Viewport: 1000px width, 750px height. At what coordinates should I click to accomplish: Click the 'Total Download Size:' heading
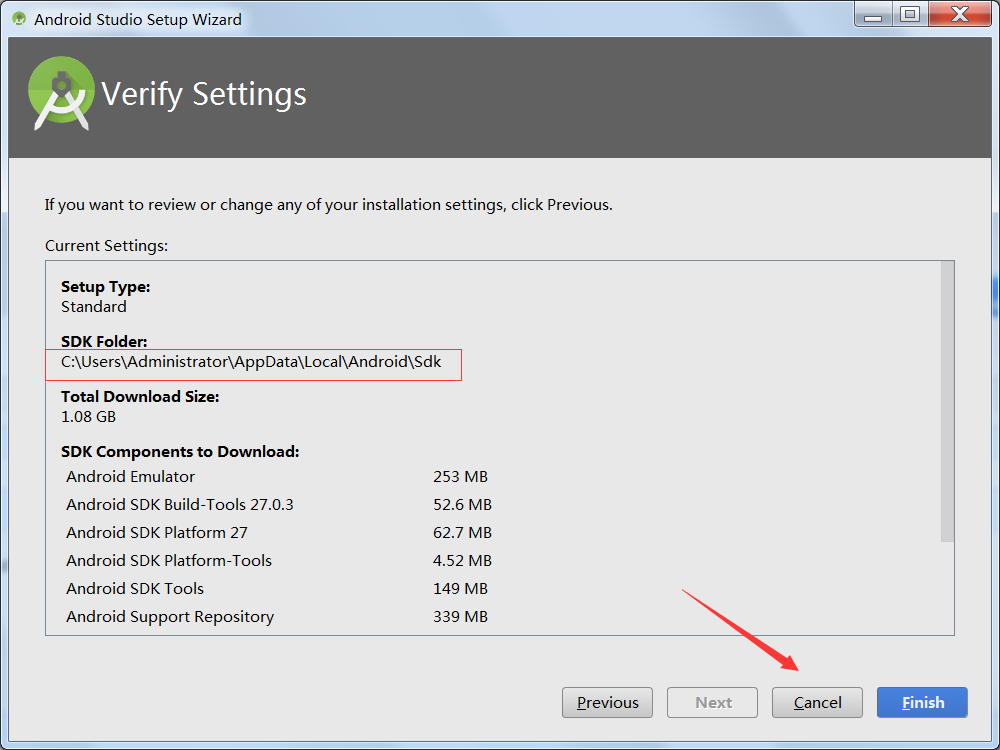pyautogui.click(x=140, y=397)
